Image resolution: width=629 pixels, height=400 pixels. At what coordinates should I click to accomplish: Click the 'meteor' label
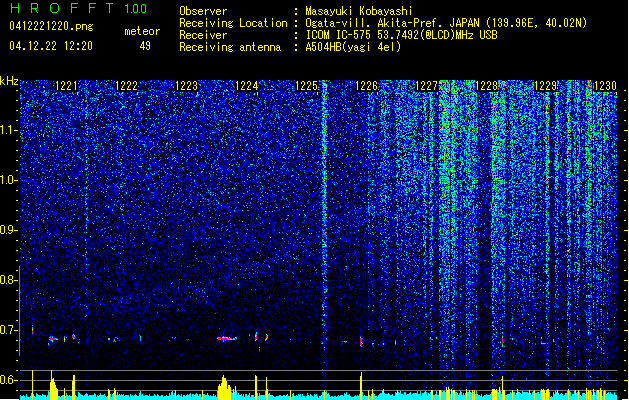point(142,31)
